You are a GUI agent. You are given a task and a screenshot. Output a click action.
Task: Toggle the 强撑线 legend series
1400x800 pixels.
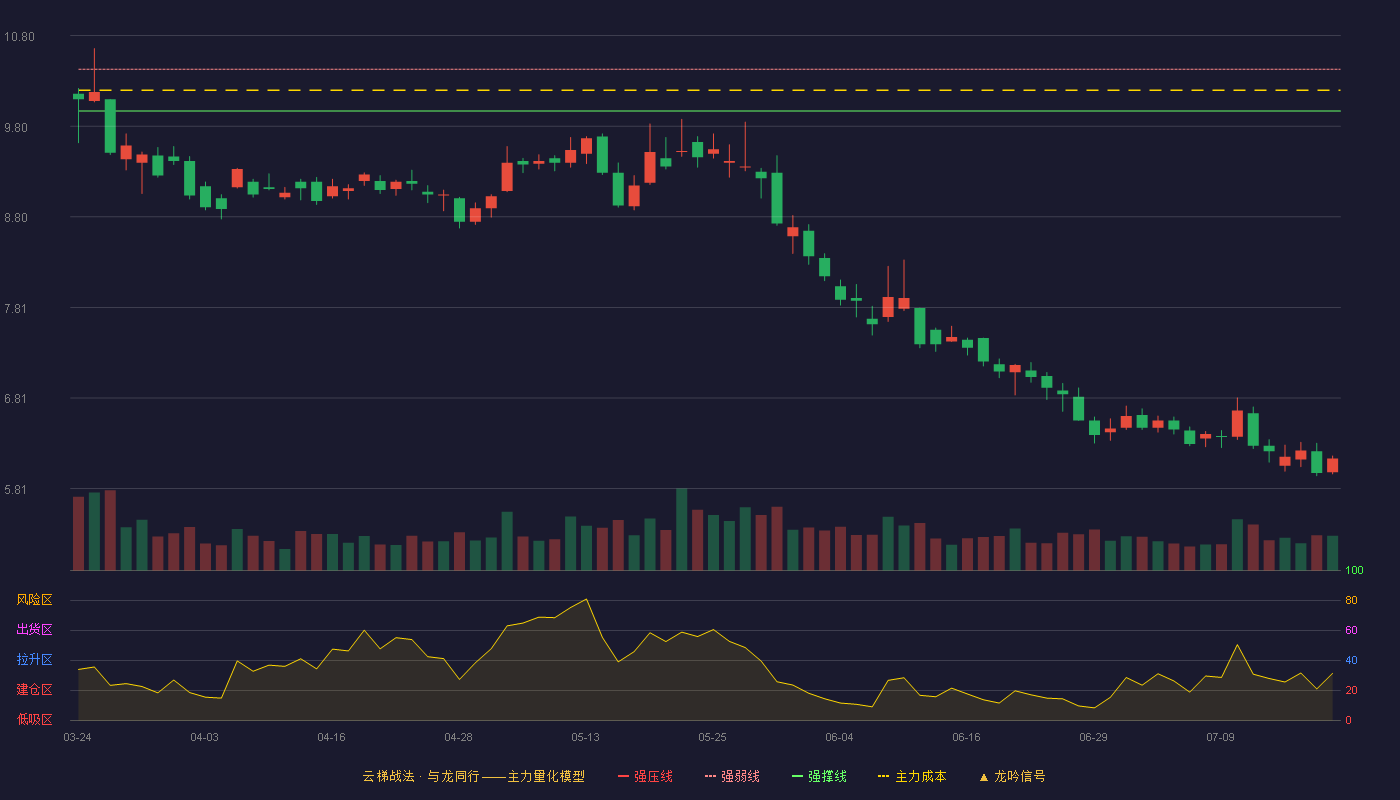[819, 776]
